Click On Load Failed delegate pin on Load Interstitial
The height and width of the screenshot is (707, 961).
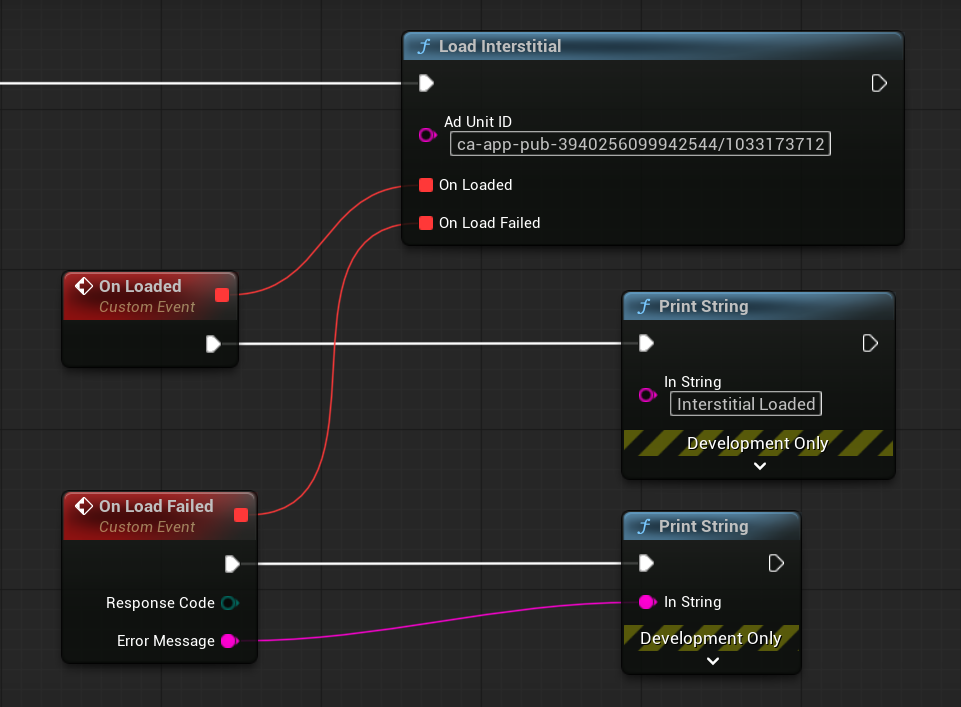(x=426, y=223)
